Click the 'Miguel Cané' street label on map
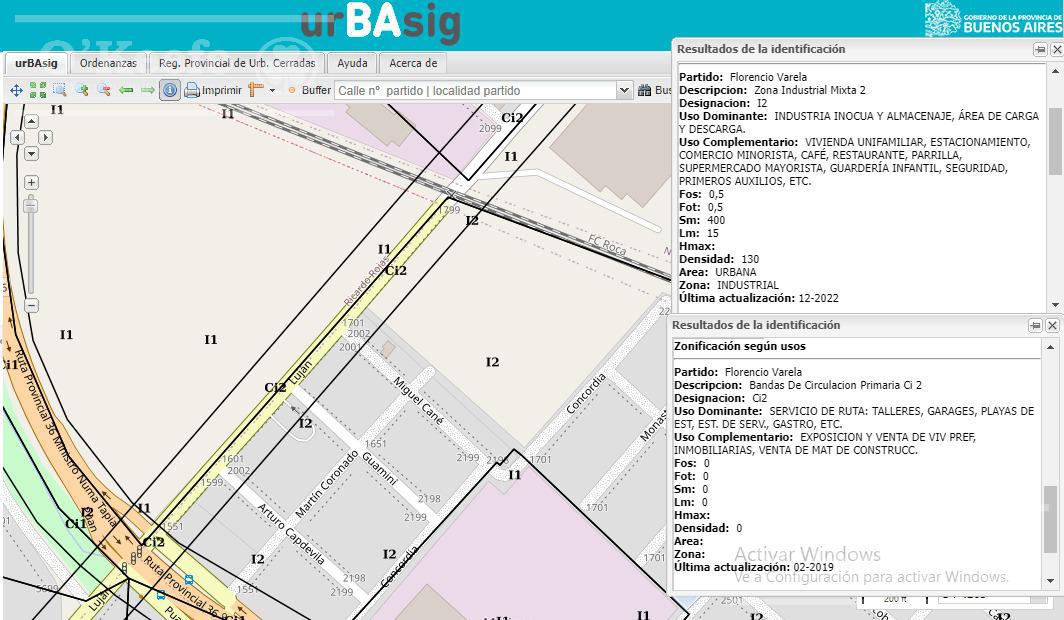 pyautogui.click(x=419, y=401)
